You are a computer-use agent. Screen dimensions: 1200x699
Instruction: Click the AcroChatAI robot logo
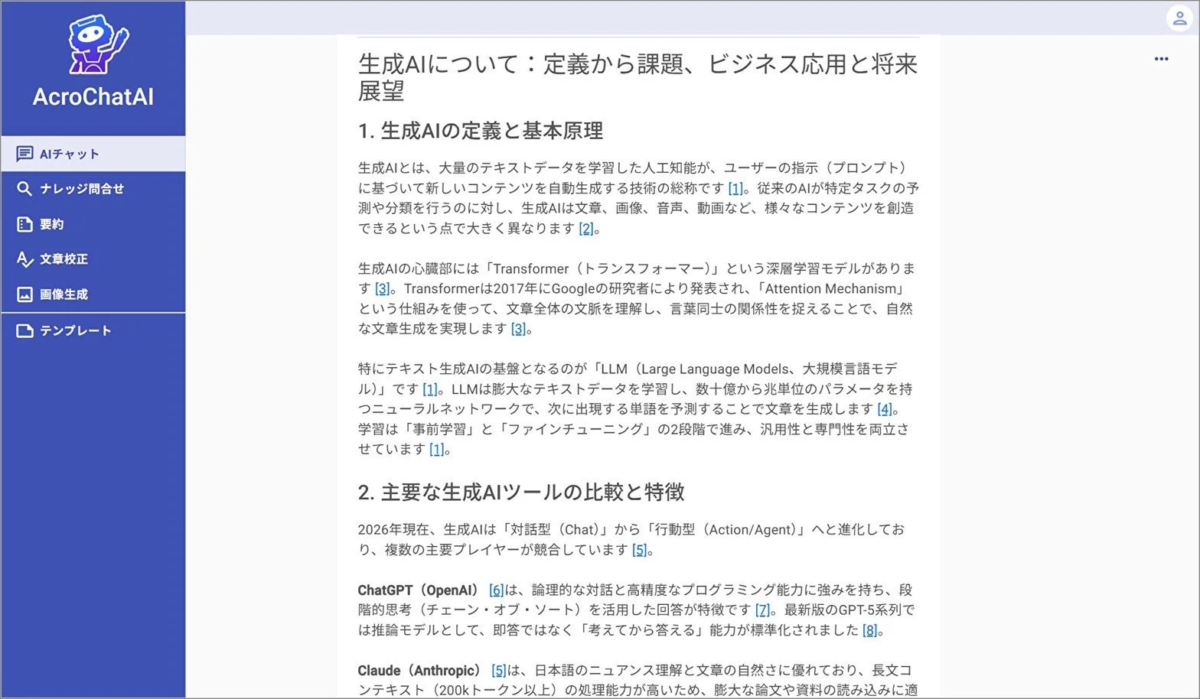[92, 45]
